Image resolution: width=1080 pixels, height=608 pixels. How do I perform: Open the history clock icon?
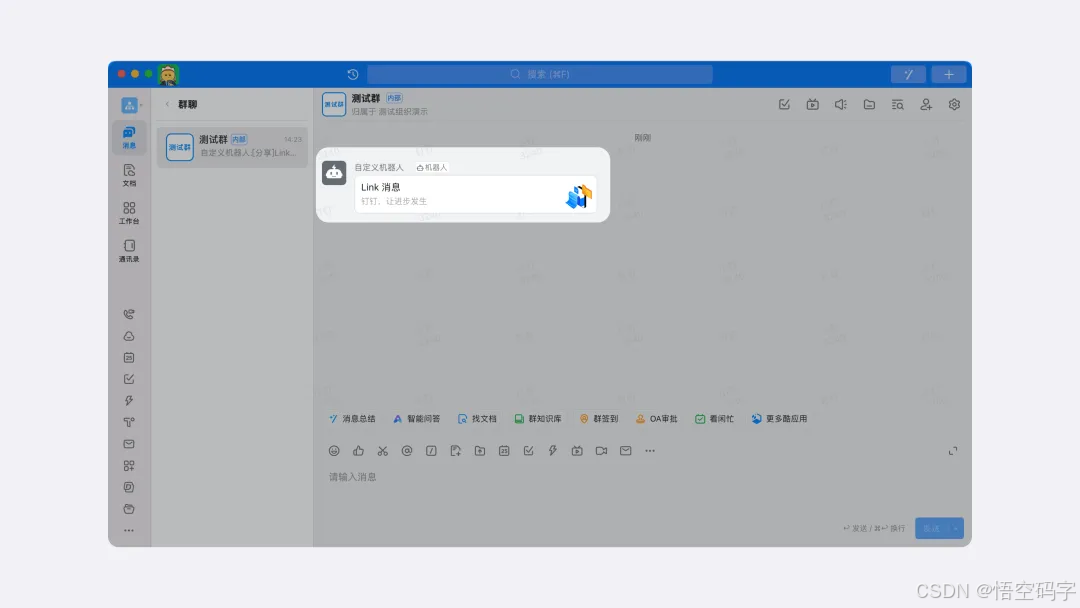[x=353, y=74]
